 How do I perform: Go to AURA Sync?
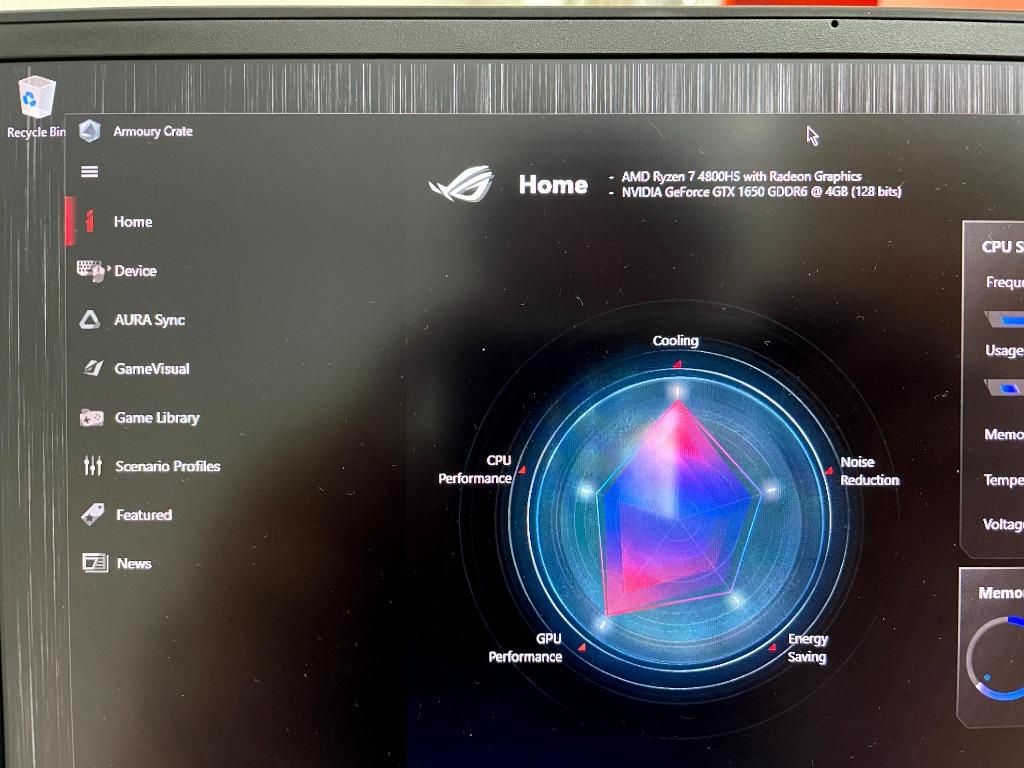(150, 320)
